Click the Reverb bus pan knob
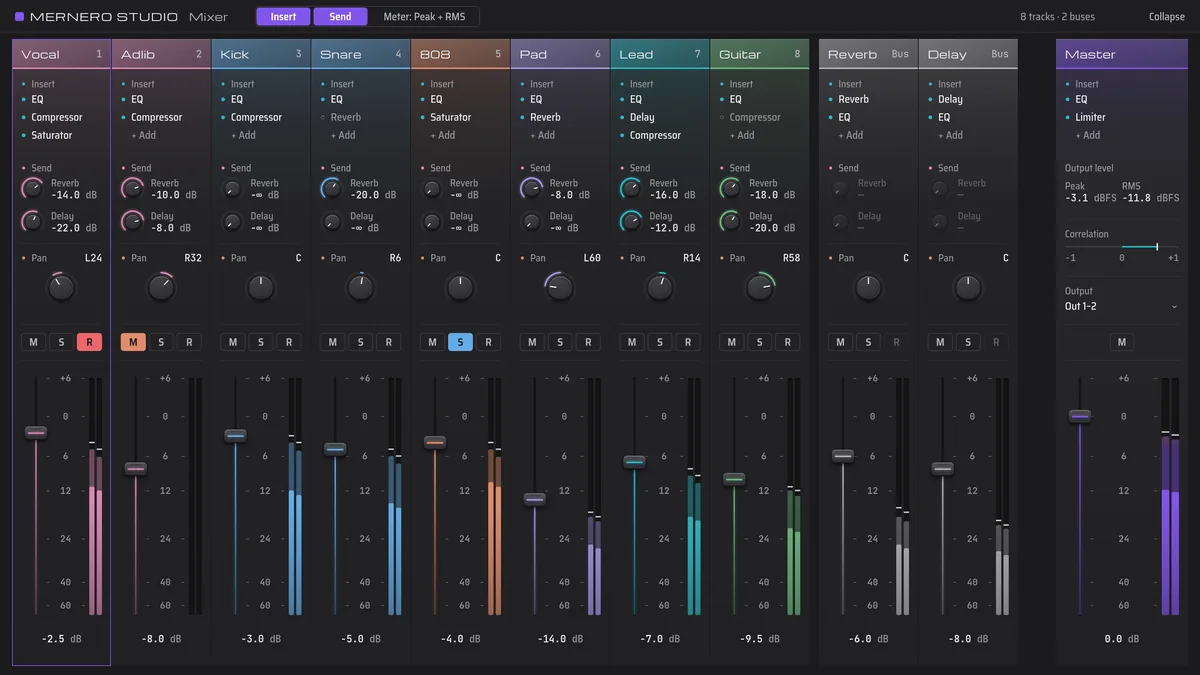The height and width of the screenshot is (675, 1200). 868,288
